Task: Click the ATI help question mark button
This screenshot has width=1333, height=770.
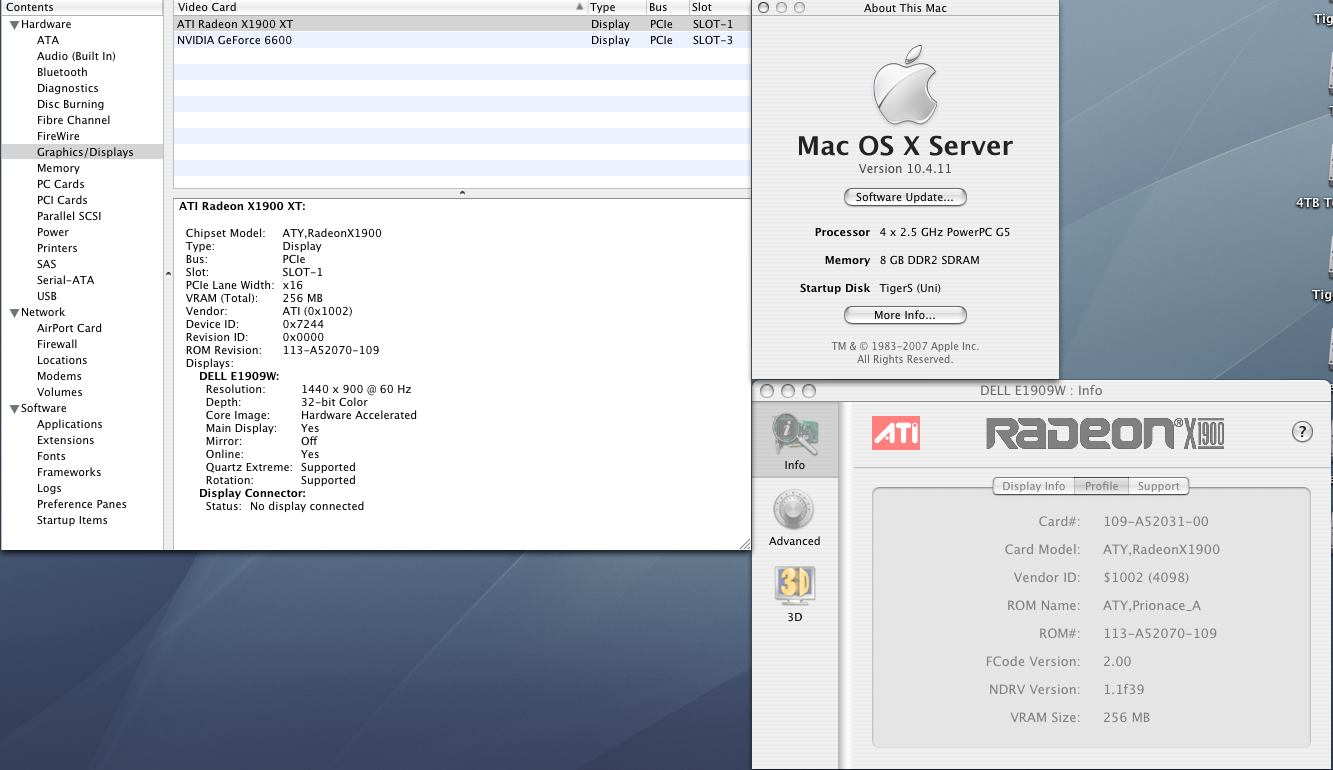Action: click(x=1302, y=432)
